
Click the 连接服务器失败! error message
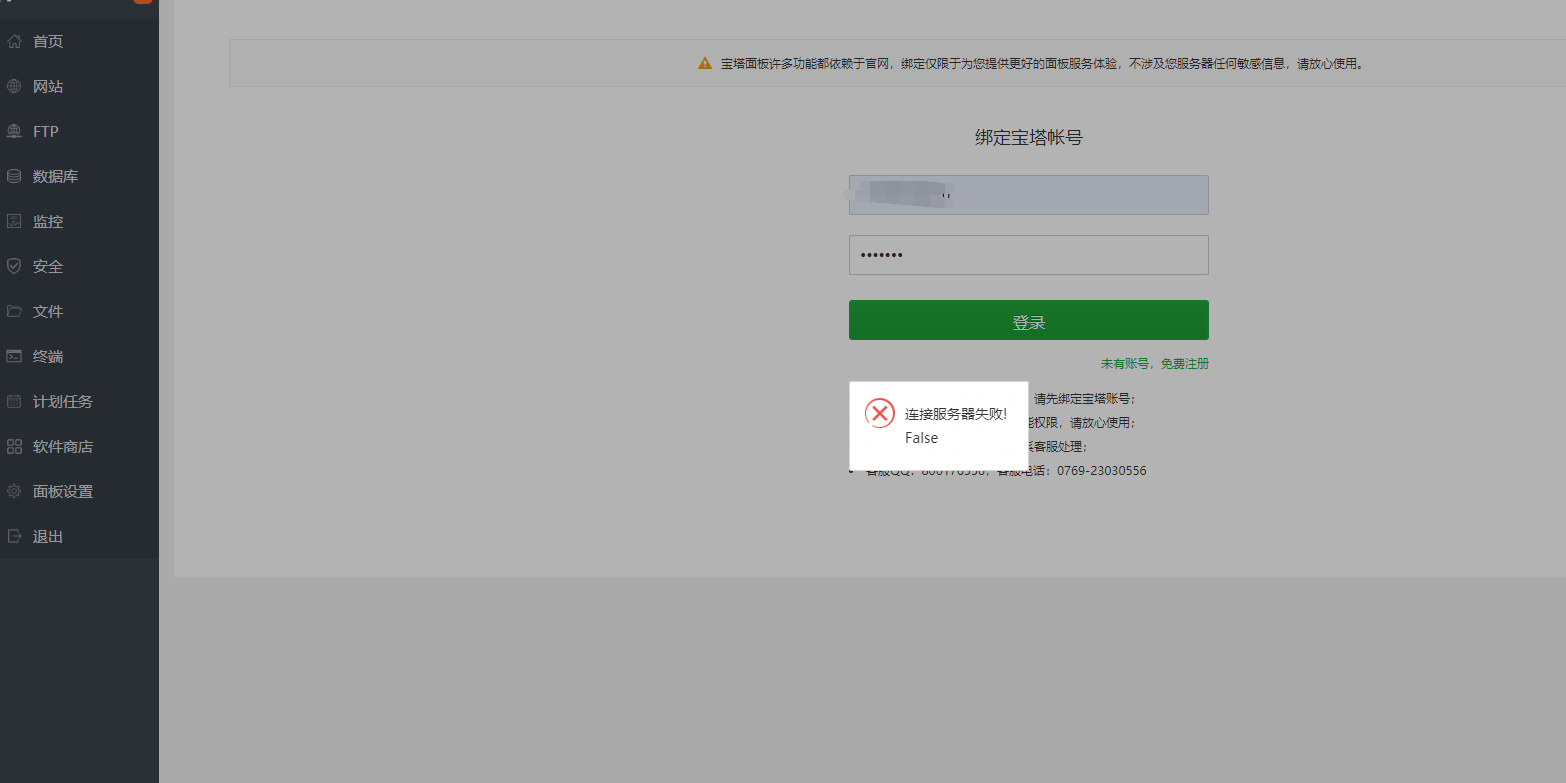956,414
